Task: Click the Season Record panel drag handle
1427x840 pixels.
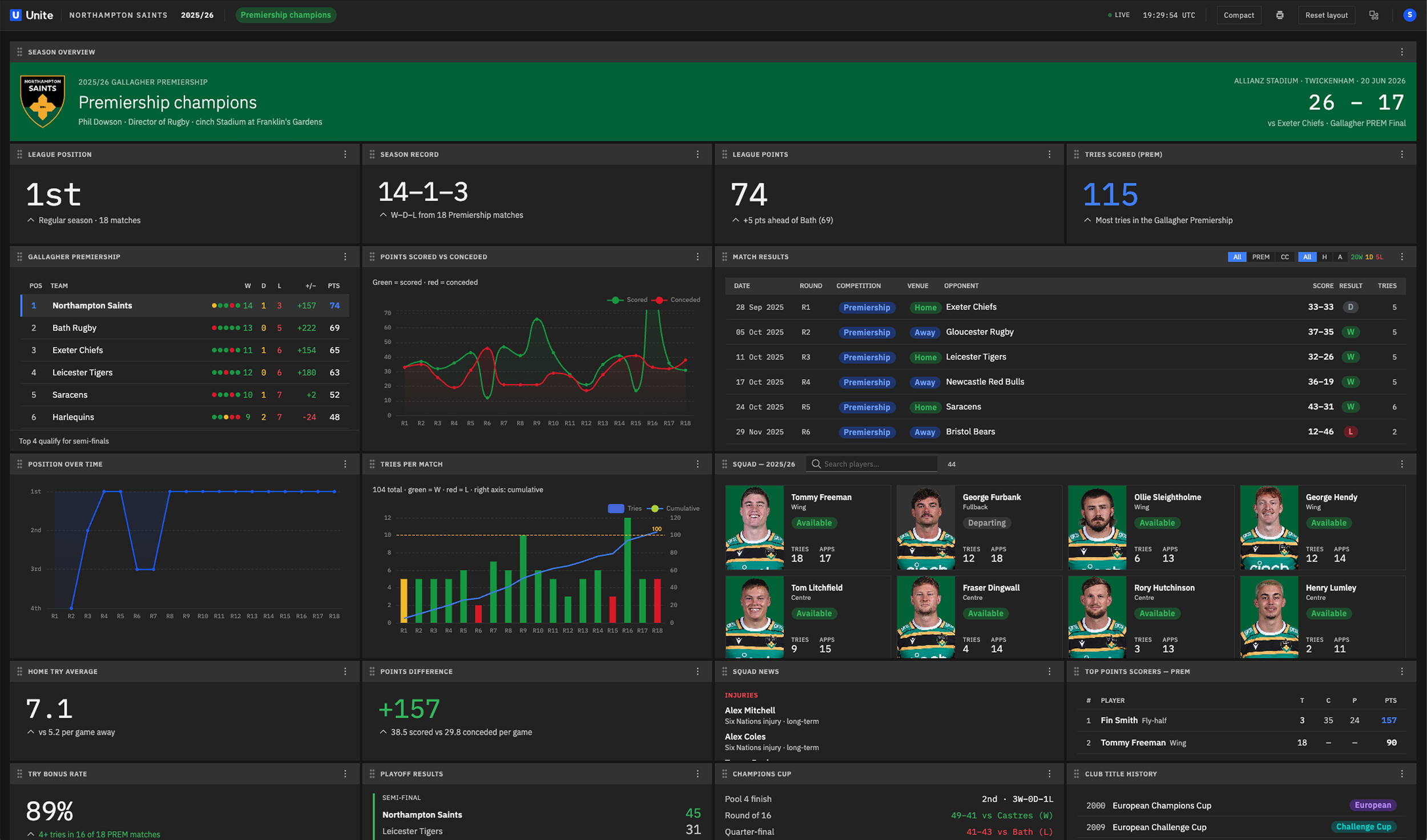Action: [x=372, y=155]
